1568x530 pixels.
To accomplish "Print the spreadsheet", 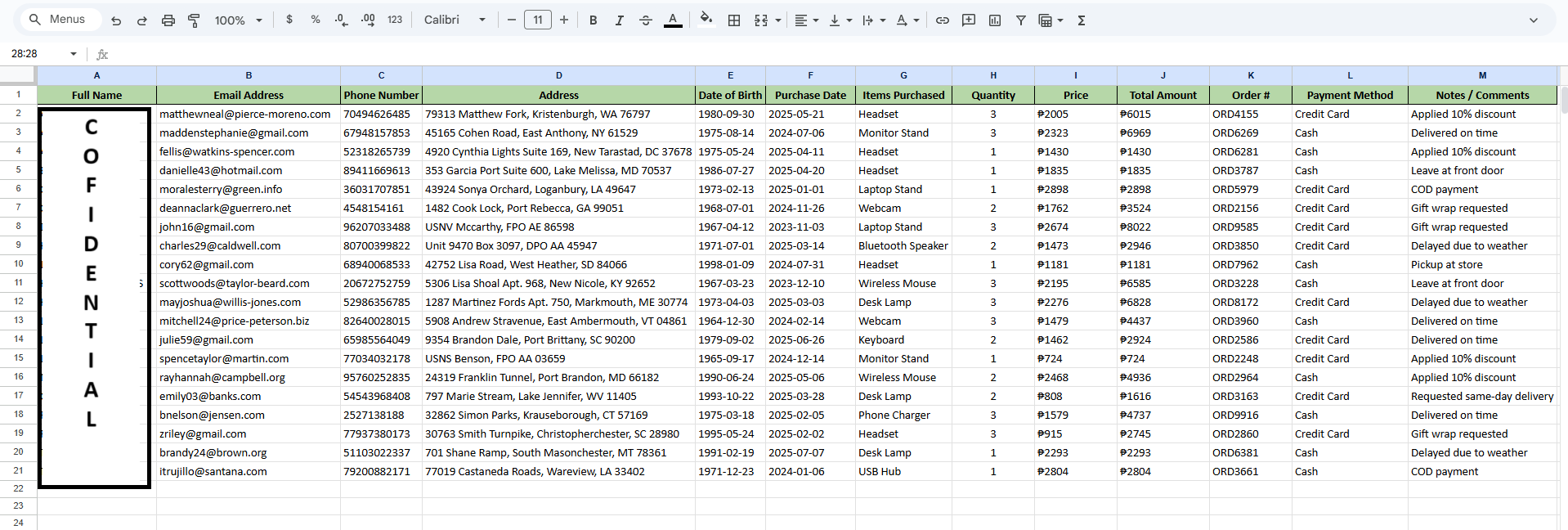I will (168, 20).
